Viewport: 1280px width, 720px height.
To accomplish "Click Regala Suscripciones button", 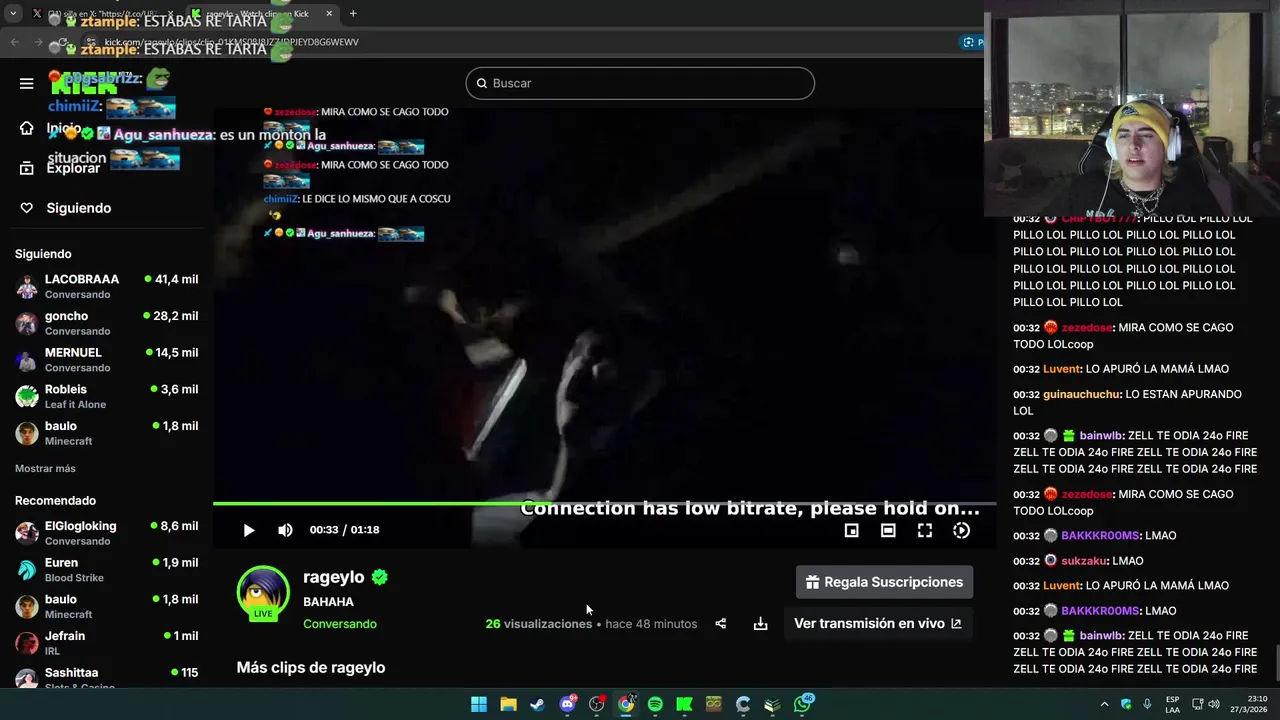I will pyautogui.click(x=884, y=582).
